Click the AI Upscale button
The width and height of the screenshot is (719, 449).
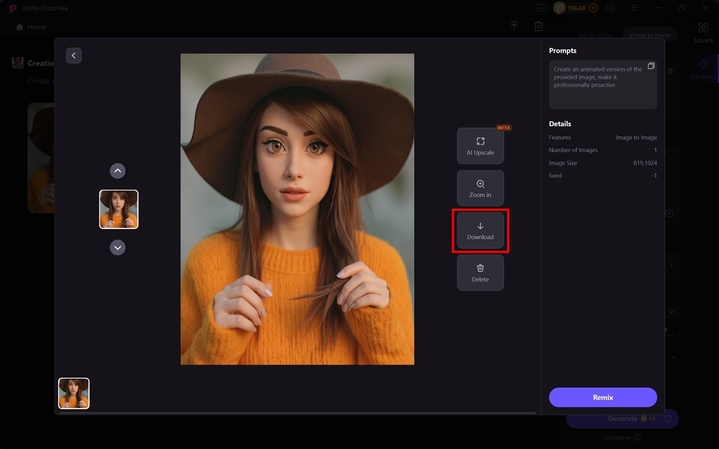click(480, 146)
